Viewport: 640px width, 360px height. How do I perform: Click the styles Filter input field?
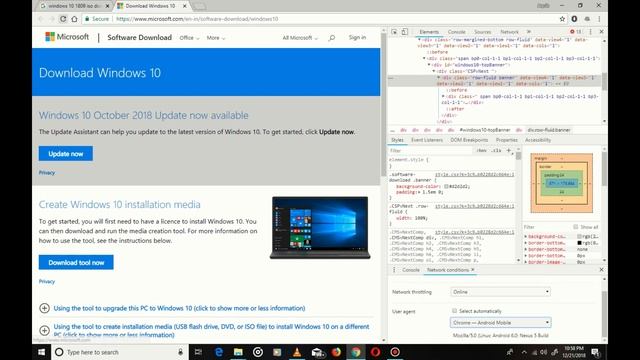pyautogui.click(x=429, y=151)
